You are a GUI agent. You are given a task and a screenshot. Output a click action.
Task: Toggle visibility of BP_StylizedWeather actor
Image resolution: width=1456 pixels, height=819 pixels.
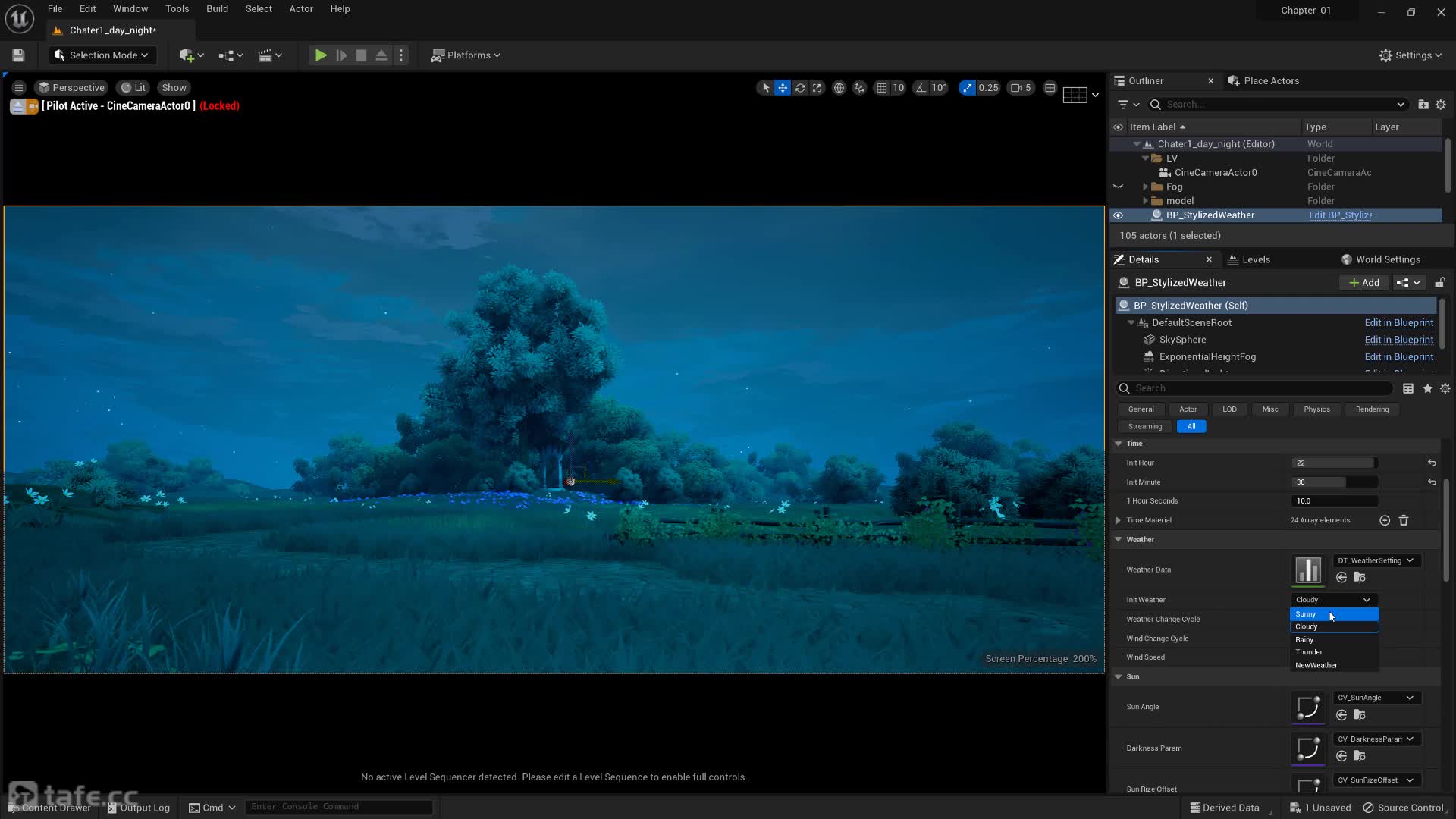tap(1118, 215)
